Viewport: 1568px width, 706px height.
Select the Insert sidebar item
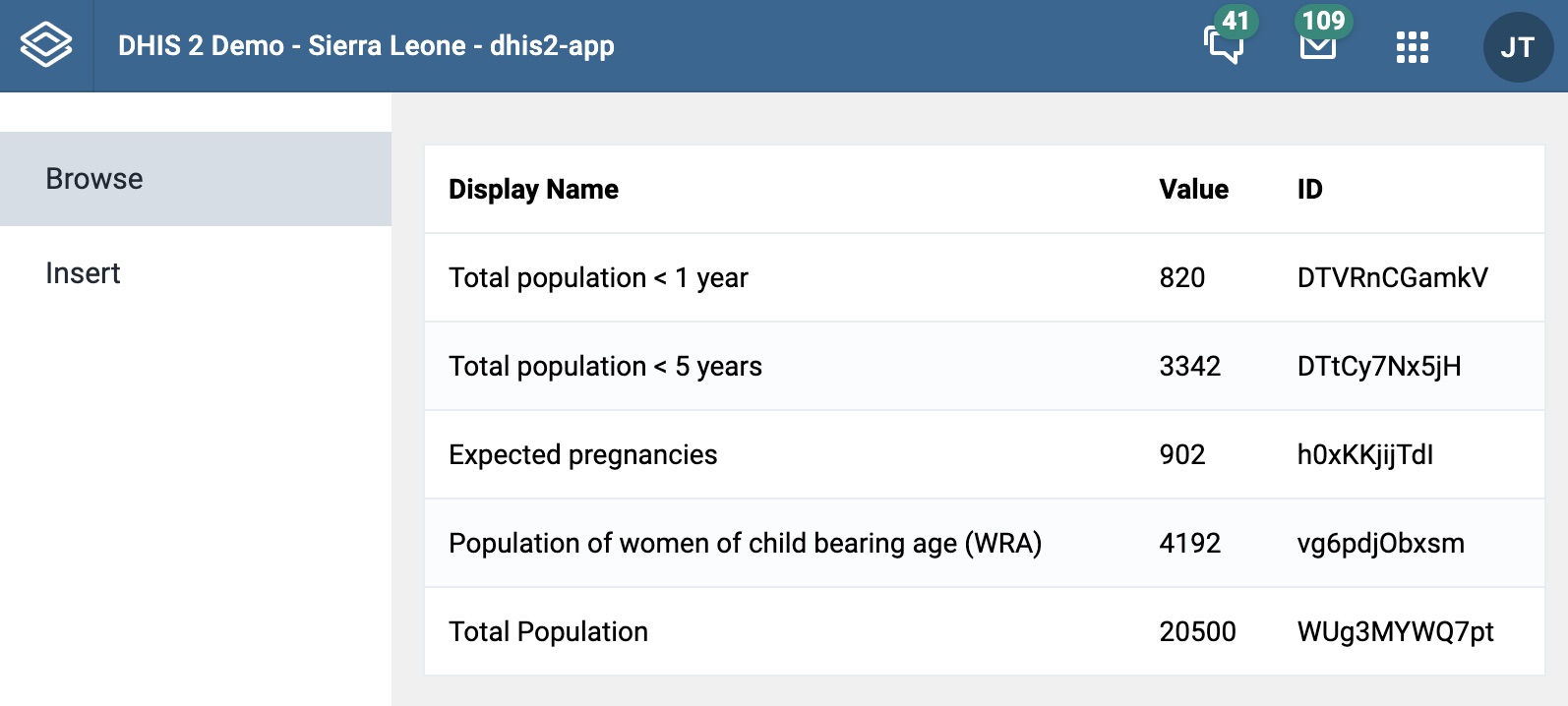click(196, 273)
